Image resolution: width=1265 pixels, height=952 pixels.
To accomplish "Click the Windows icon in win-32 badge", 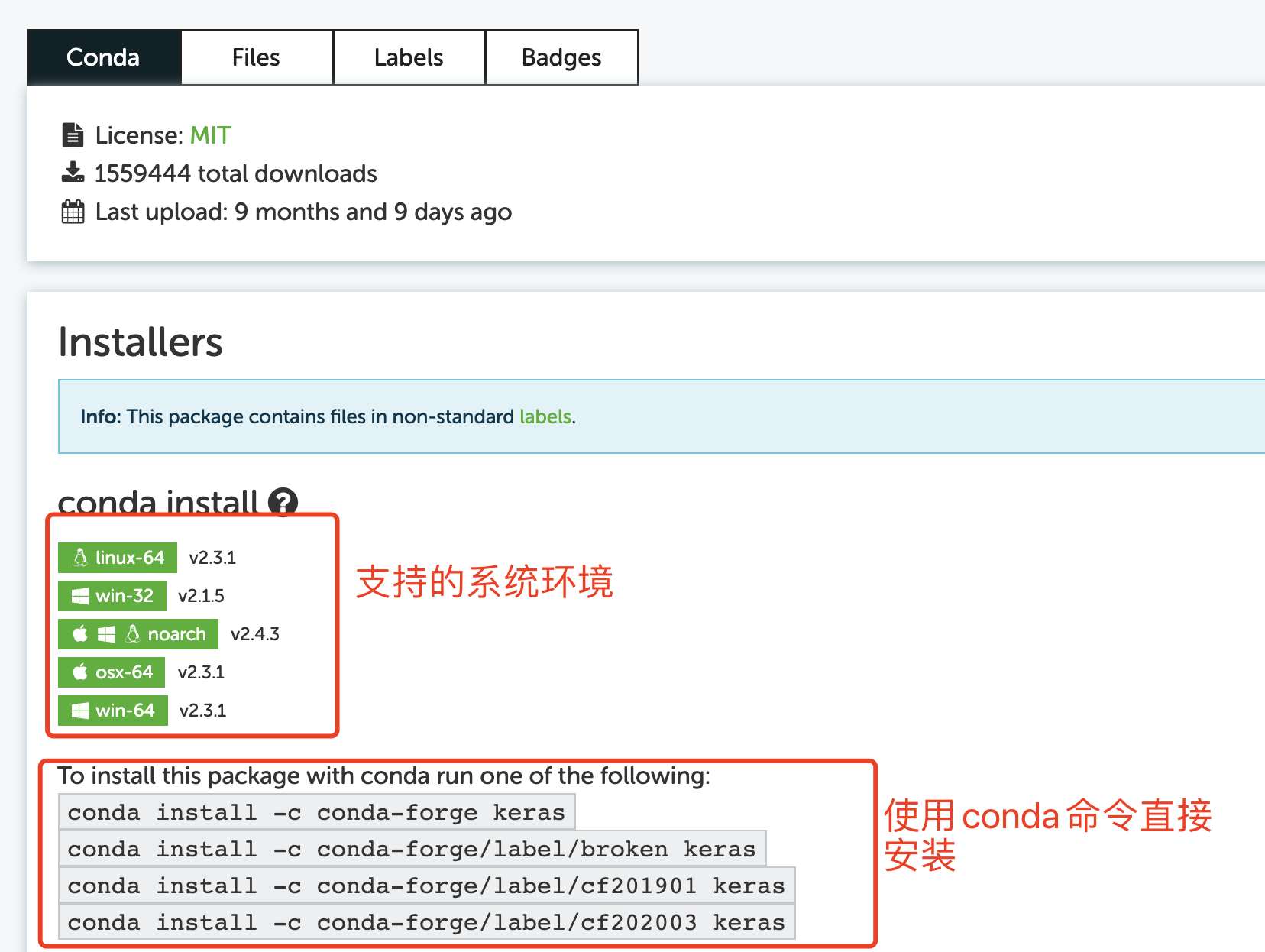I will click(x=79, y=596).
